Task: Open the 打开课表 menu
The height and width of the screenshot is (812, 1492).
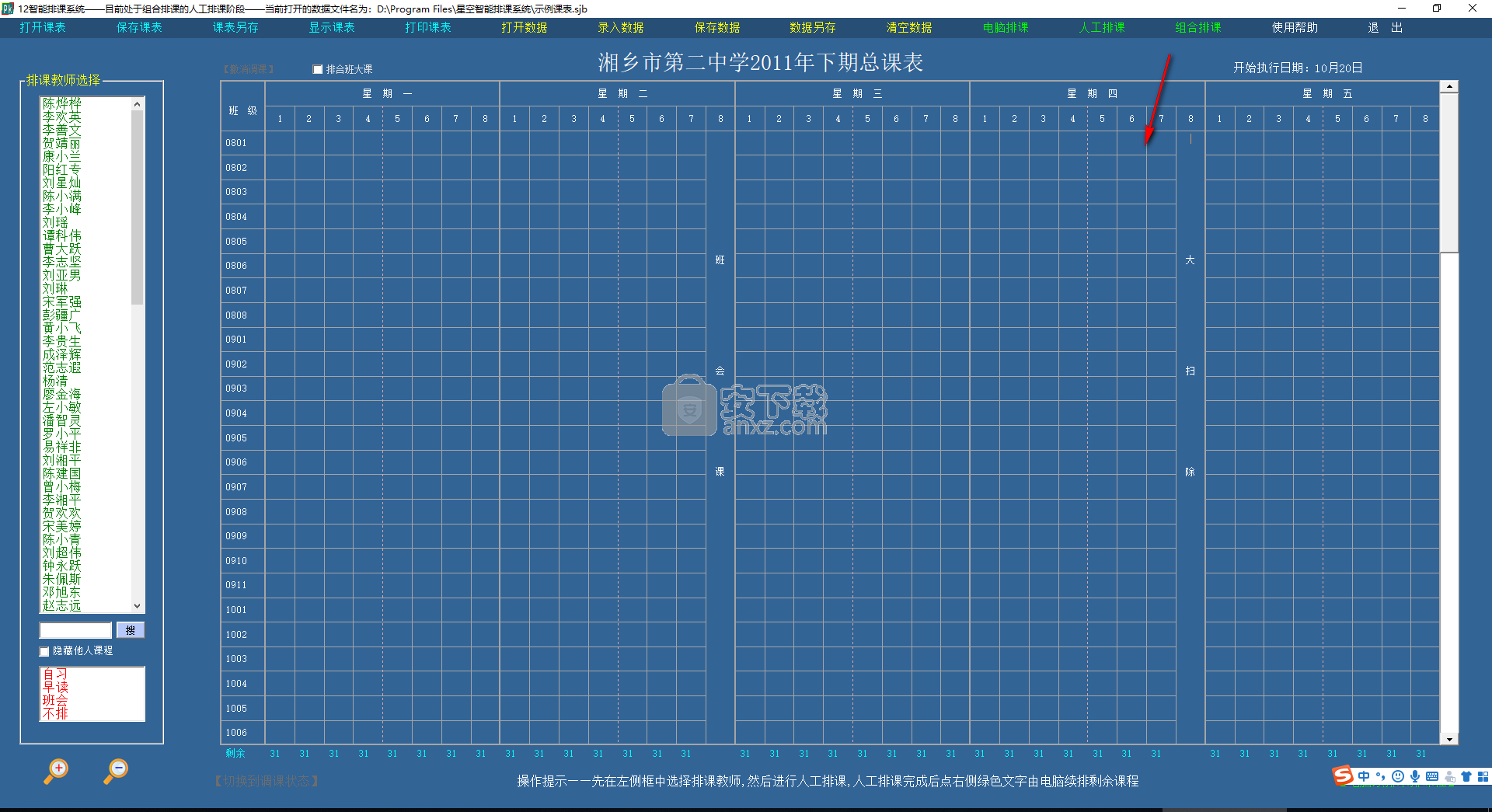Action: tap(43, 27)
